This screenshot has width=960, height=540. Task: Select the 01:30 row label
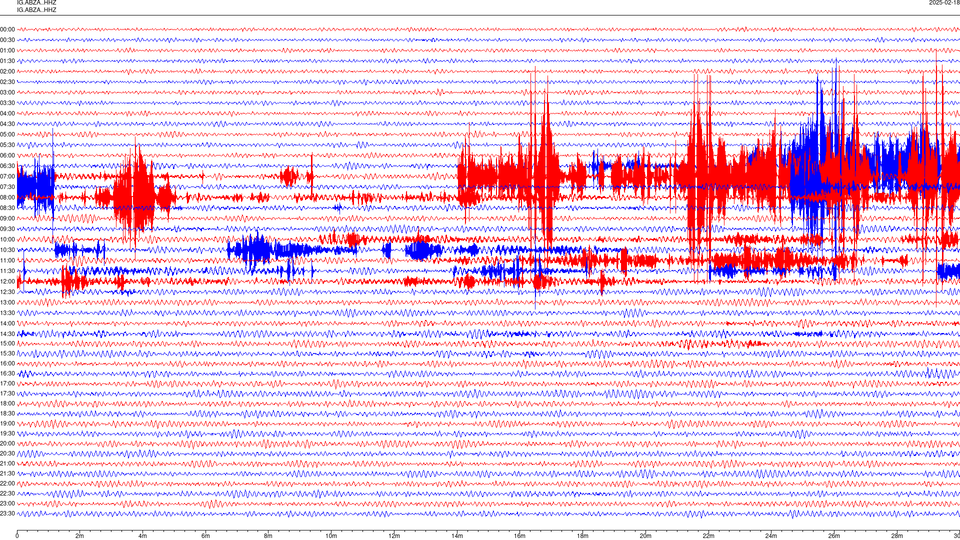click(7, 61)
